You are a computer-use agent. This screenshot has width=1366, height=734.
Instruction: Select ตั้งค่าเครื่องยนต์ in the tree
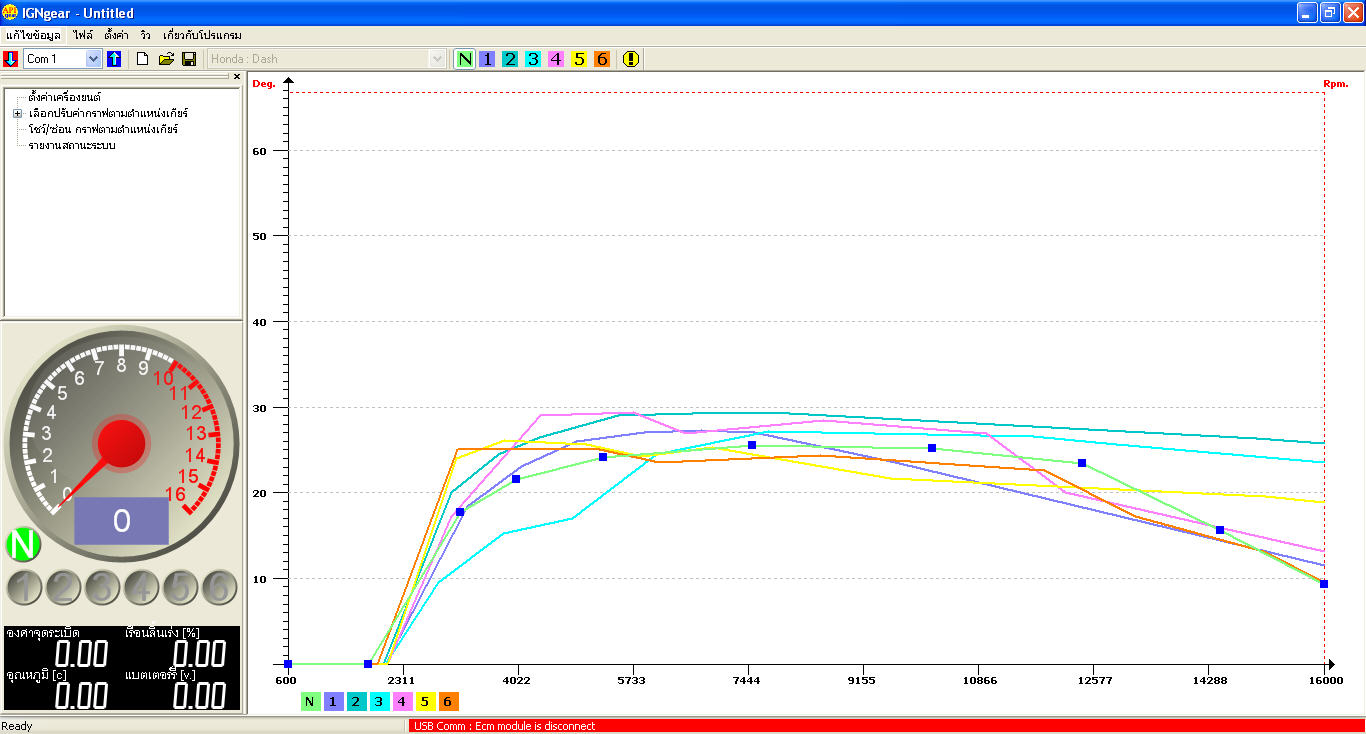click(x=65, y=97)
